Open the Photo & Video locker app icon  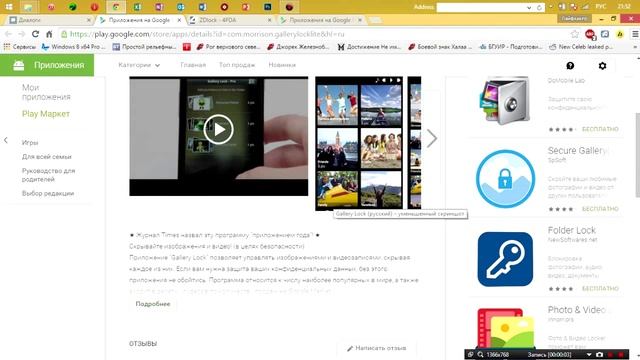[x=505, y=329]
